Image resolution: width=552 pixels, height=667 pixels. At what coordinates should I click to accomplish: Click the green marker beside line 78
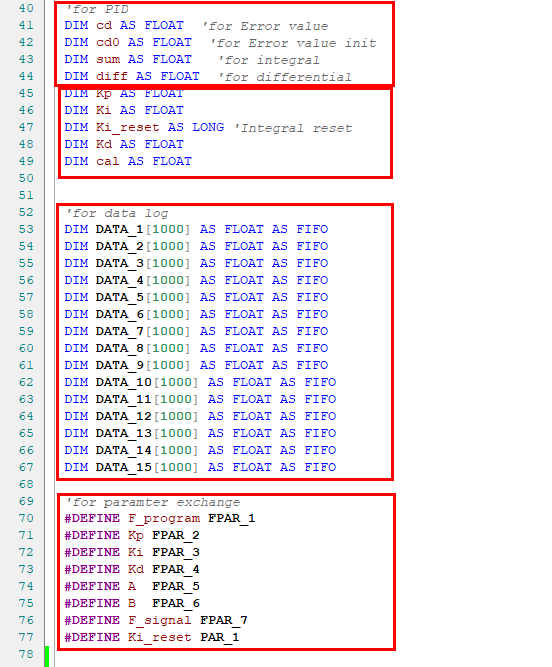coord(47,656)
